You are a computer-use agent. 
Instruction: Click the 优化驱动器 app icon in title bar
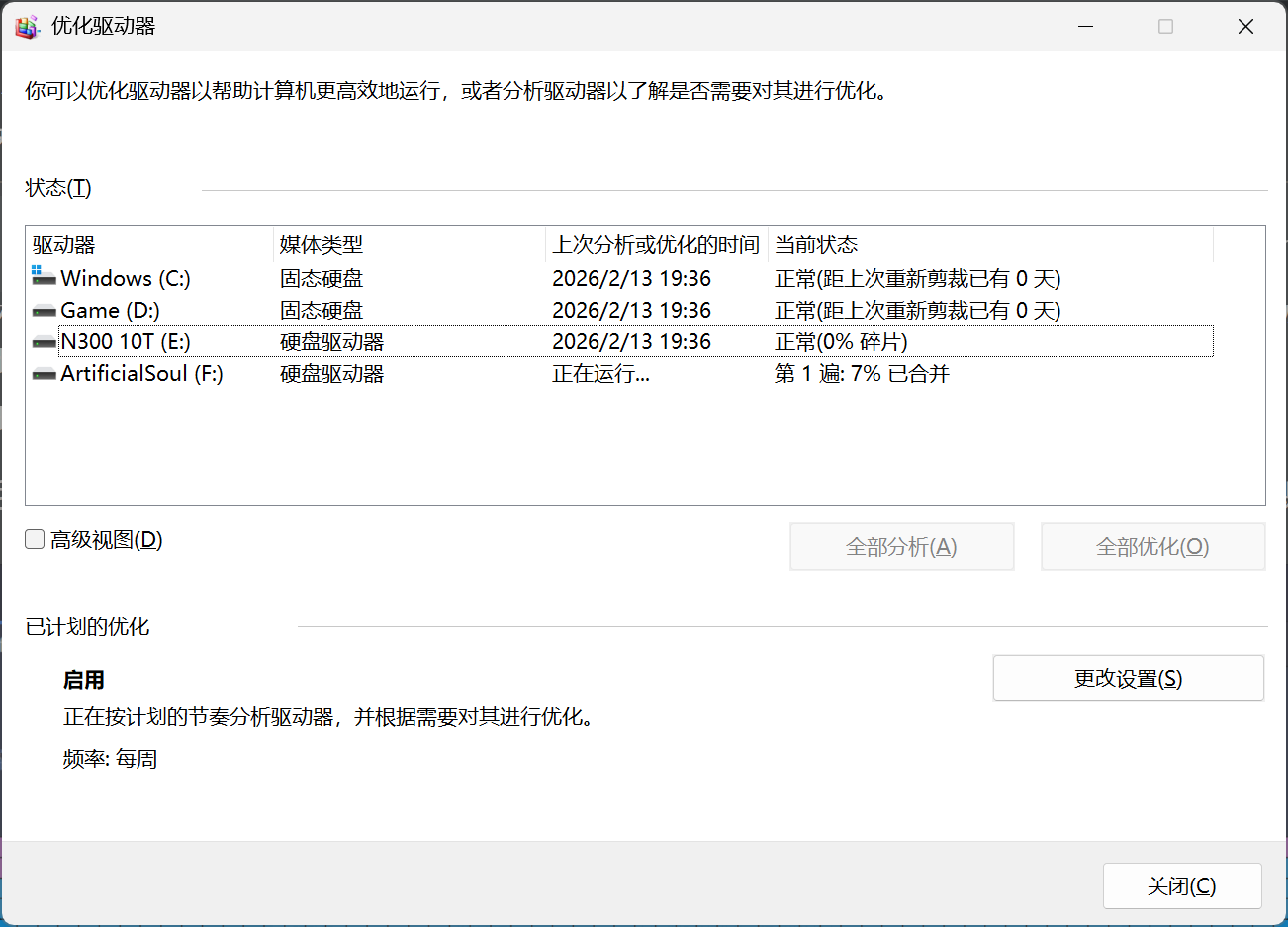click(27, 27)
